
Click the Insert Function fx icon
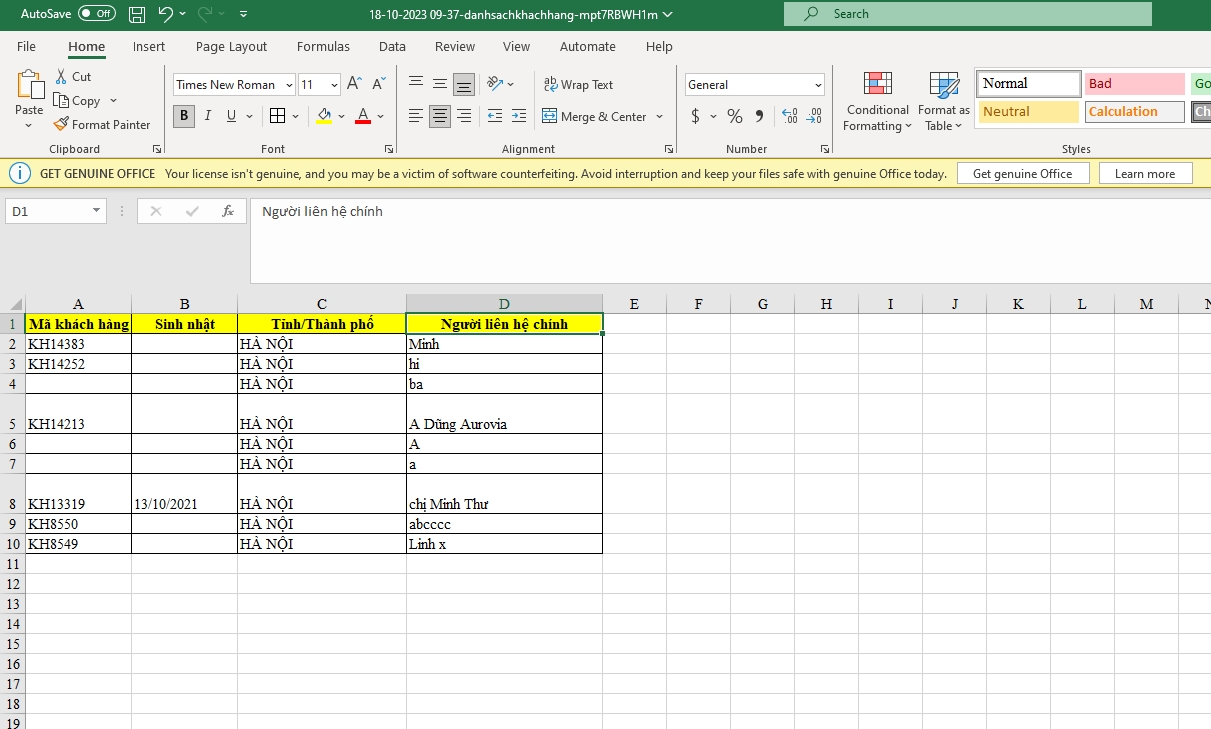(x=228, y=211)
